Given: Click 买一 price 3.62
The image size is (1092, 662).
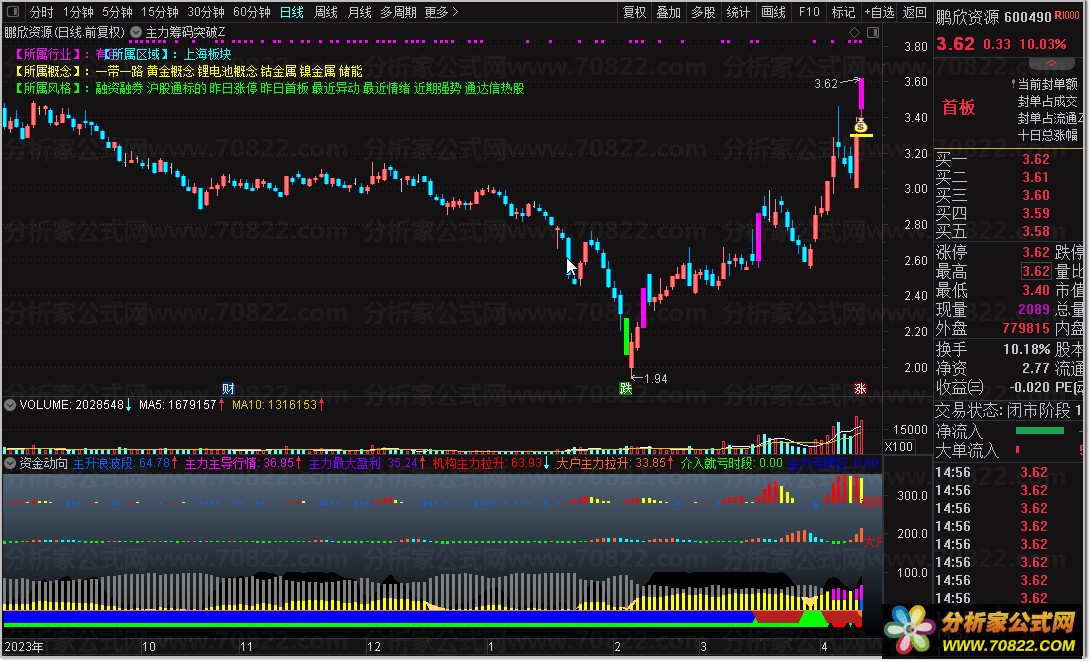Looking at the screenshot, I should click(1036, 159).
